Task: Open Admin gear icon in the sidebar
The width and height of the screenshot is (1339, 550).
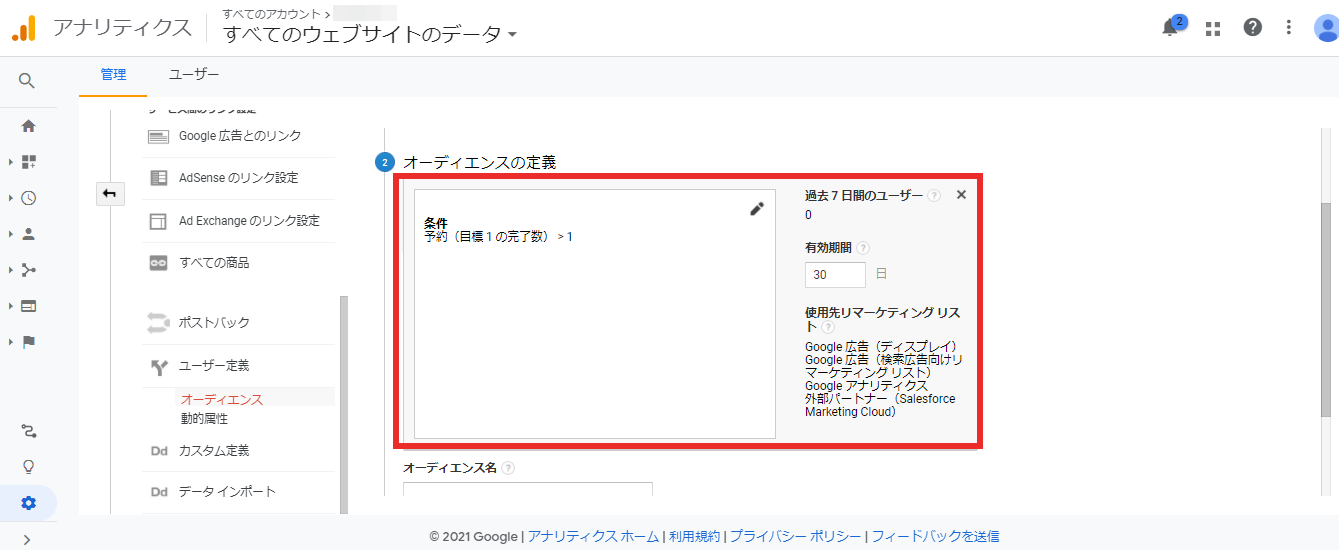Action: pyautogui.click(x=28, y=503)
